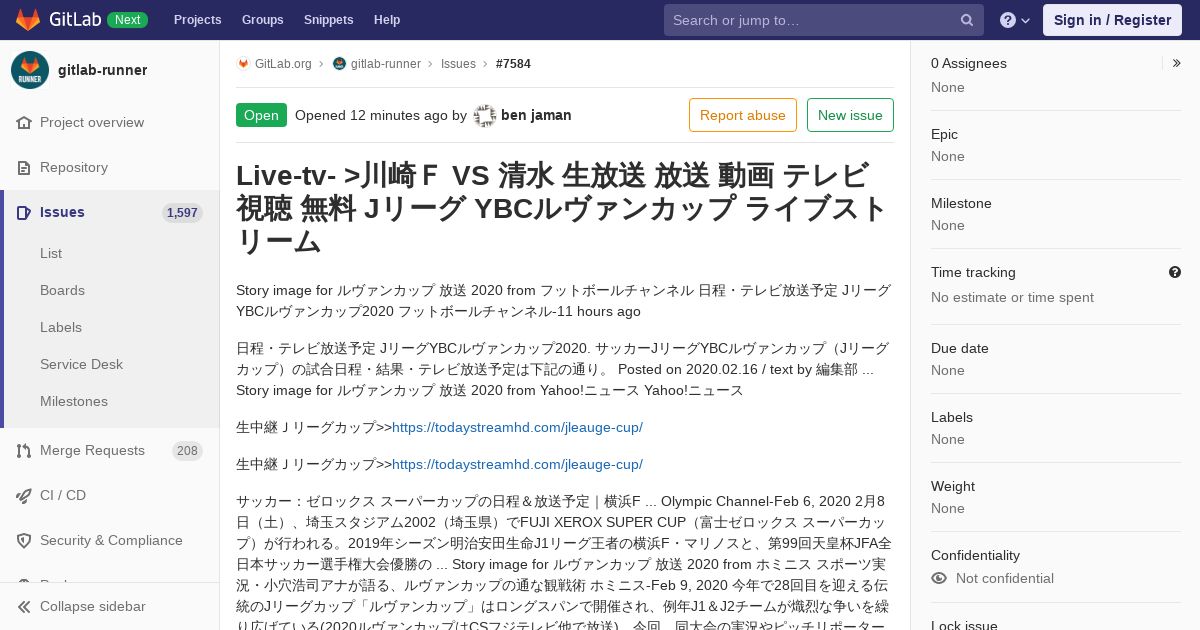Viewport: 1200px width, 630px height.
Task: Click the Next environment badge
Action: (x=127, y=20)
